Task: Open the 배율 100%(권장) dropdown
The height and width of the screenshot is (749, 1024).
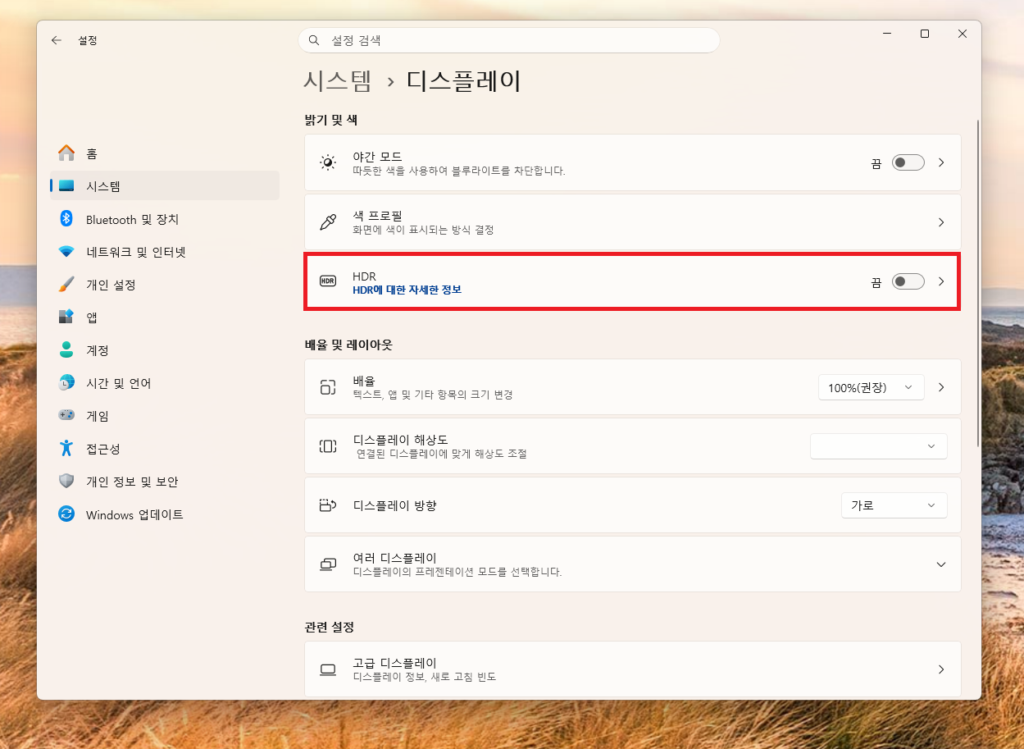Action: click(x=870, y=387)
